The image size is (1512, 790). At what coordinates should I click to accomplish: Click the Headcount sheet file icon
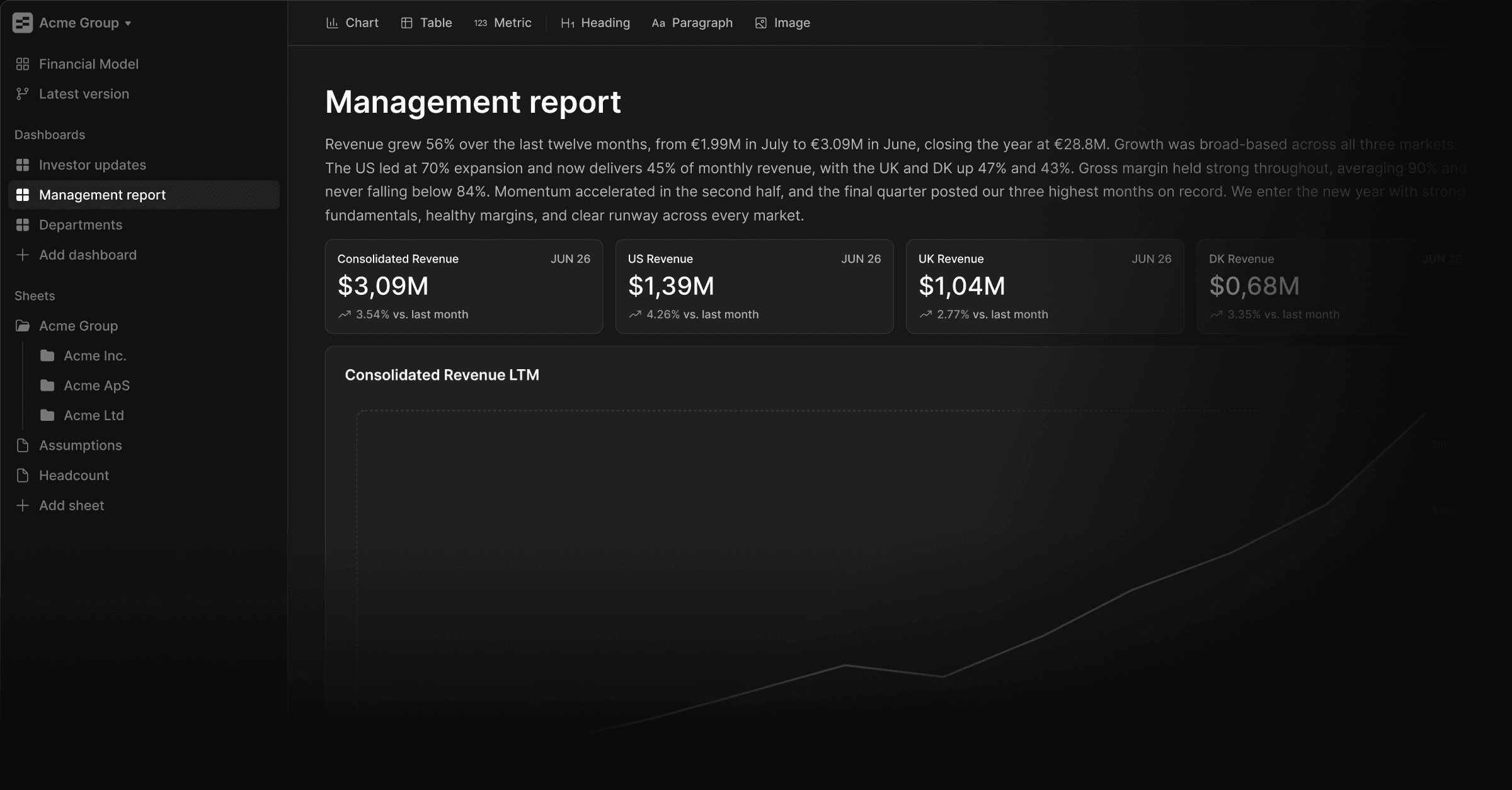tap(23, 475)
